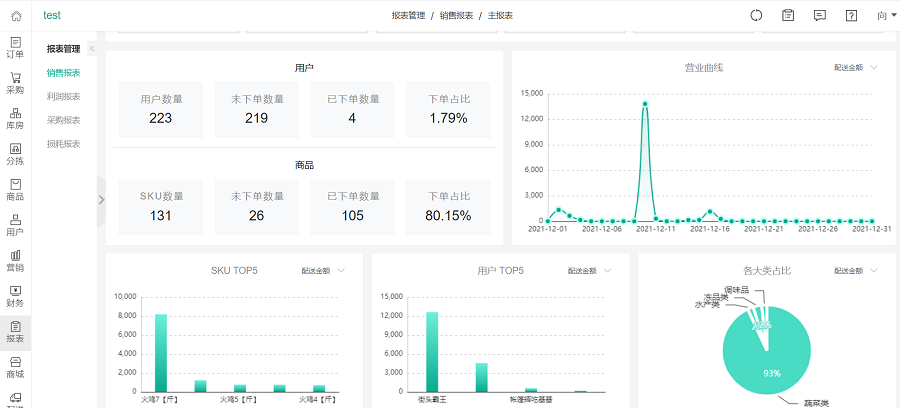The image size is (900, 408).
Task: Click the refresh icon in top bar
Action: point(756,15)
